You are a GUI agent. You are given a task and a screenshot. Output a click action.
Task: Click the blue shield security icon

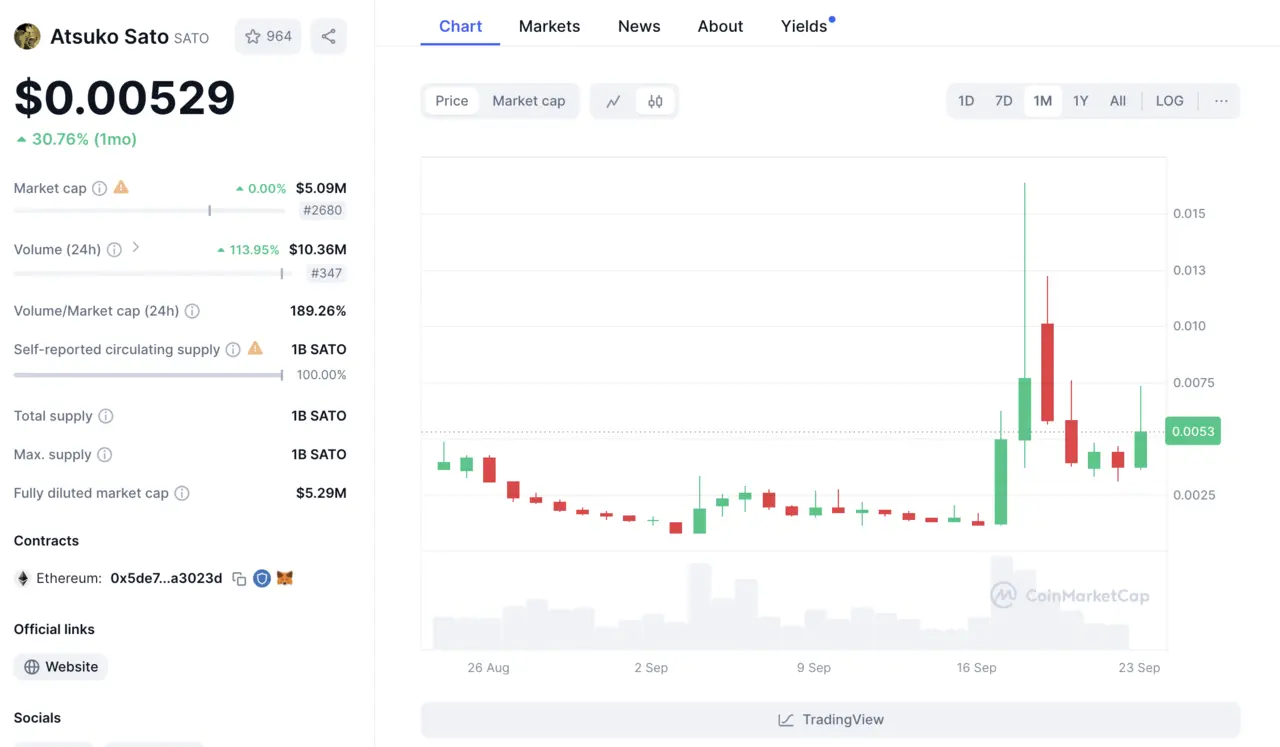click(262, 578)
